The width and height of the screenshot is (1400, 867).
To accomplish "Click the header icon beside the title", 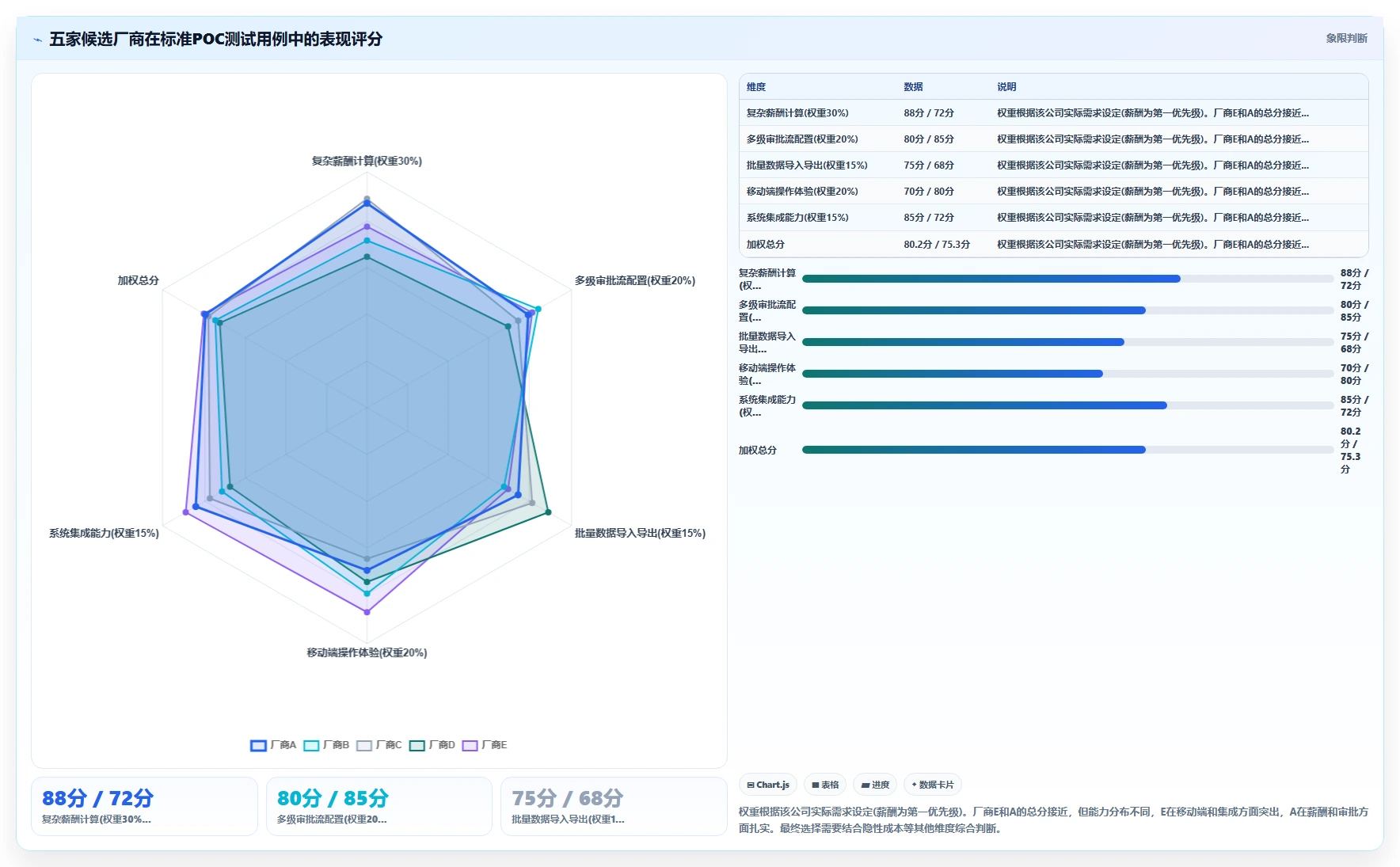I will click(38, 39).
